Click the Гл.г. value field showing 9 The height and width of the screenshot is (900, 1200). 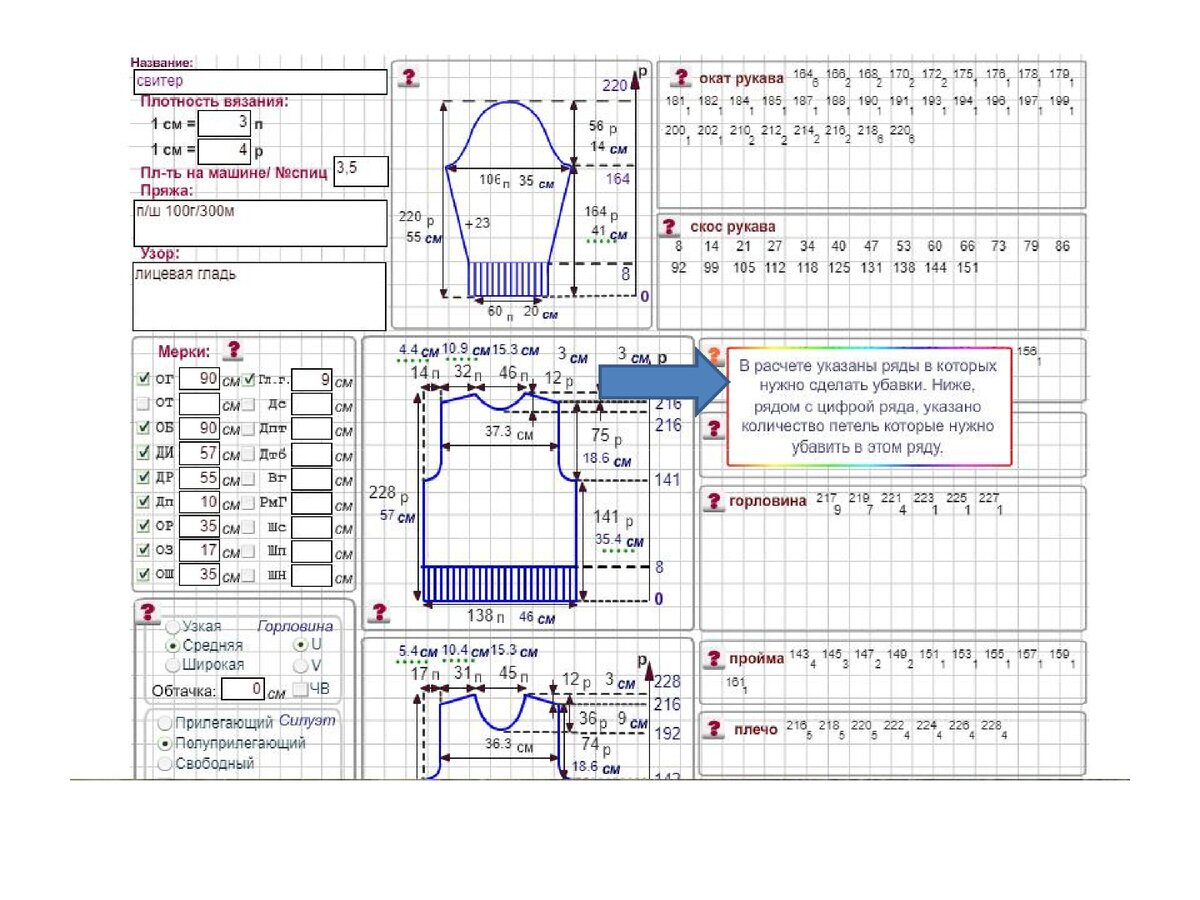pyautogui.click(x=313, y=380)
